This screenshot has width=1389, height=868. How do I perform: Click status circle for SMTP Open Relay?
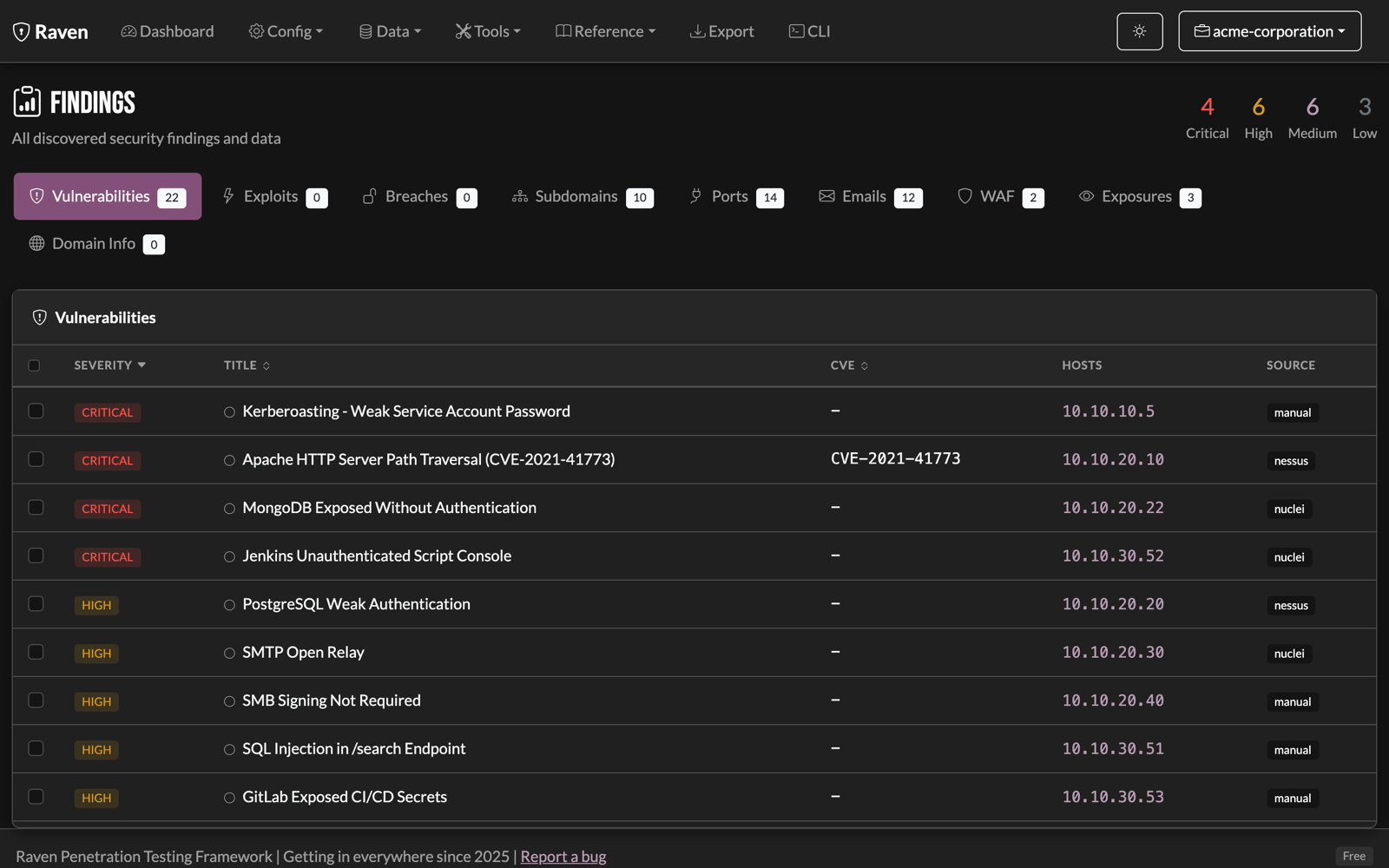(229, 654)
